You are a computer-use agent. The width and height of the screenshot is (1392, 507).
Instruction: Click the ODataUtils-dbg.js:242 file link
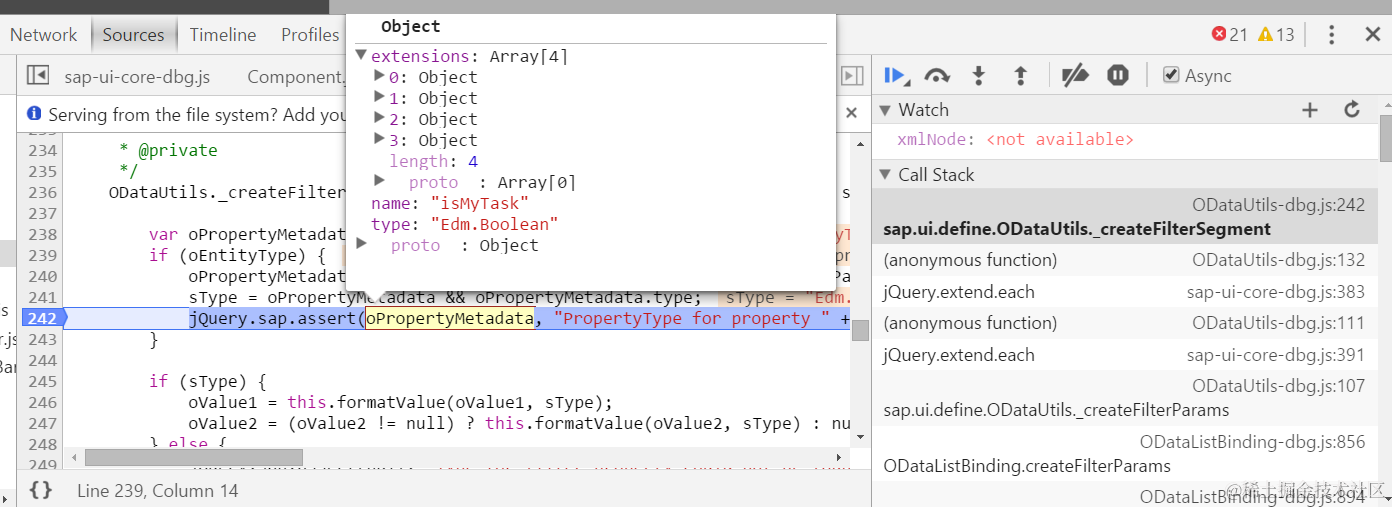pyautogui.click(x=1278, y=204)
